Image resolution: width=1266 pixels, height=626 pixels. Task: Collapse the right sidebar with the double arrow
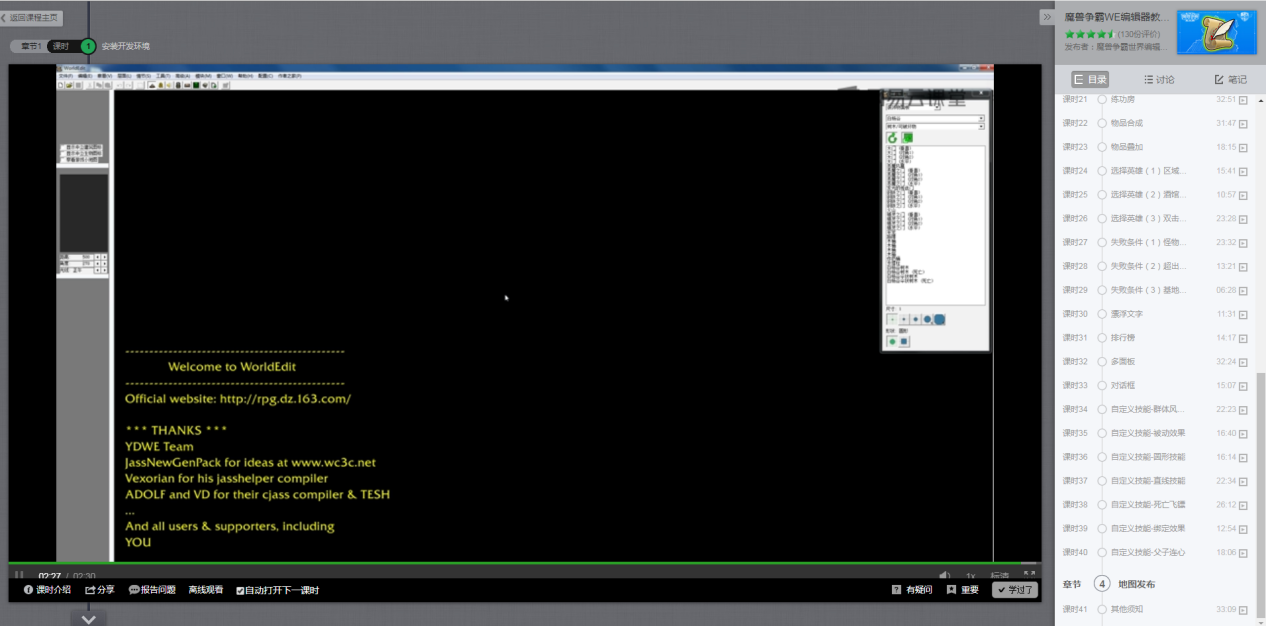point(1046,17)
